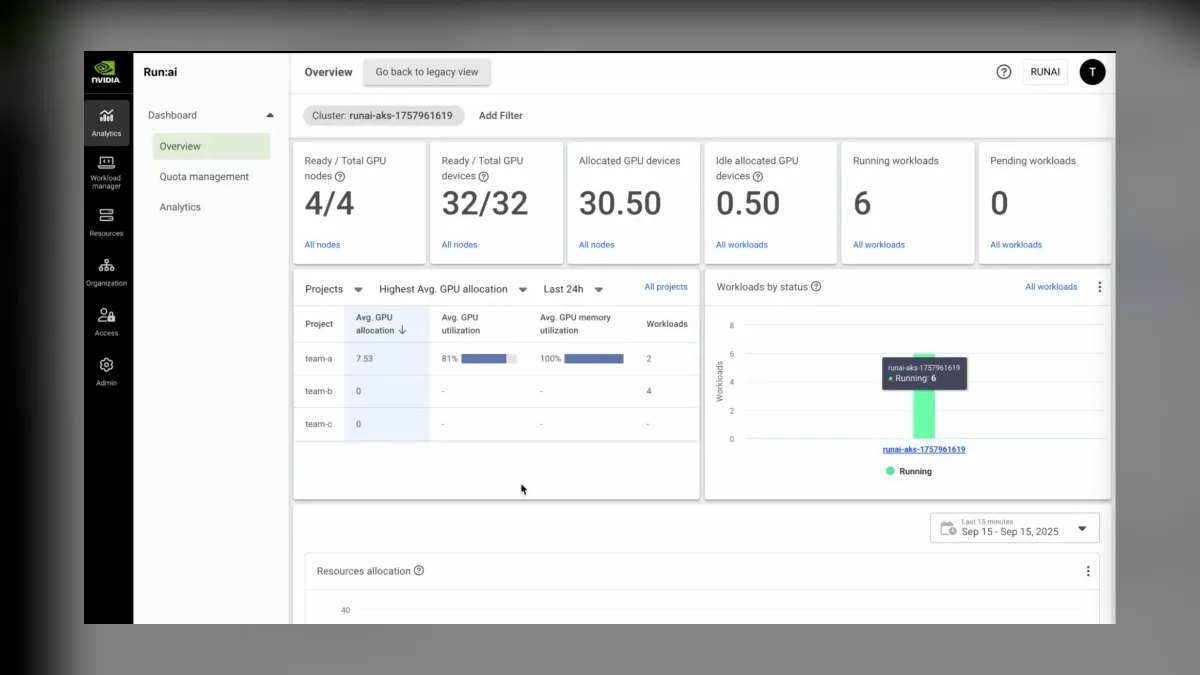Open the All projects link
This screenshot has width=1200, height=675.
pyautogui.click(x=666, y=287)
